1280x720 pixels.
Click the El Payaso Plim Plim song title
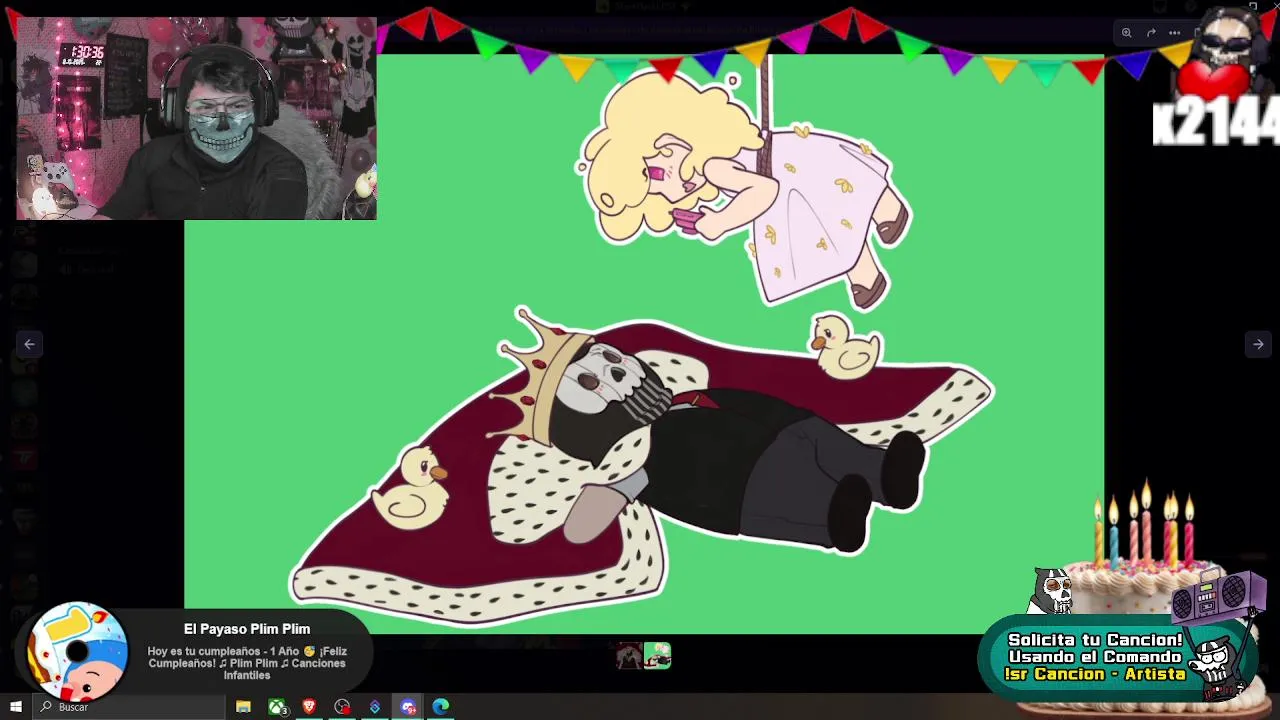pyautogui.click(x=247, y=629)
